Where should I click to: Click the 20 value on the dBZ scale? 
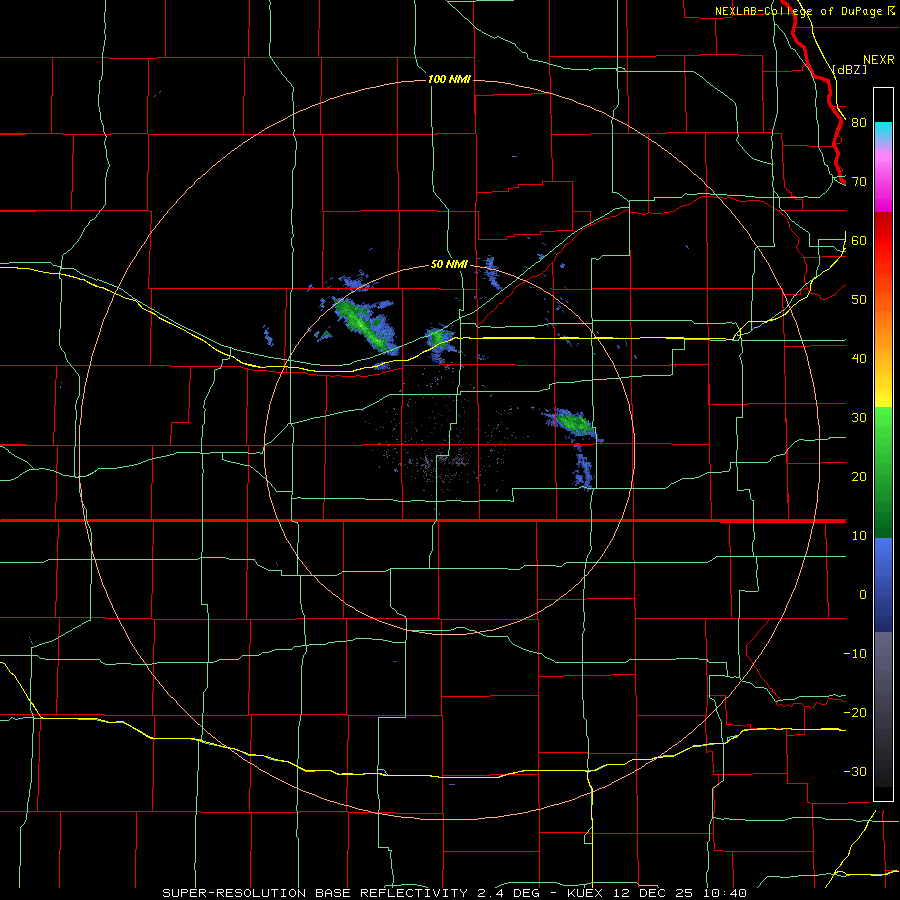(859, 476)
